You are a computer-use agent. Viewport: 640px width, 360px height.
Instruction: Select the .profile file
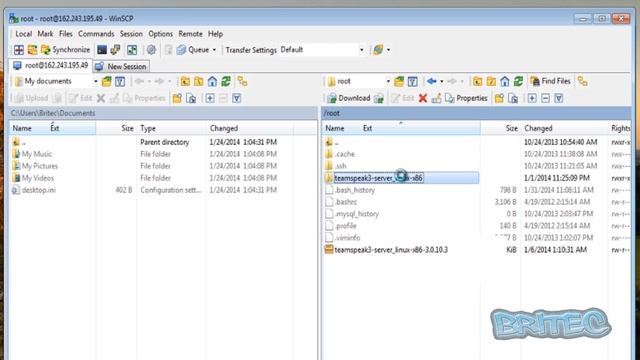[x=345, y=226]
